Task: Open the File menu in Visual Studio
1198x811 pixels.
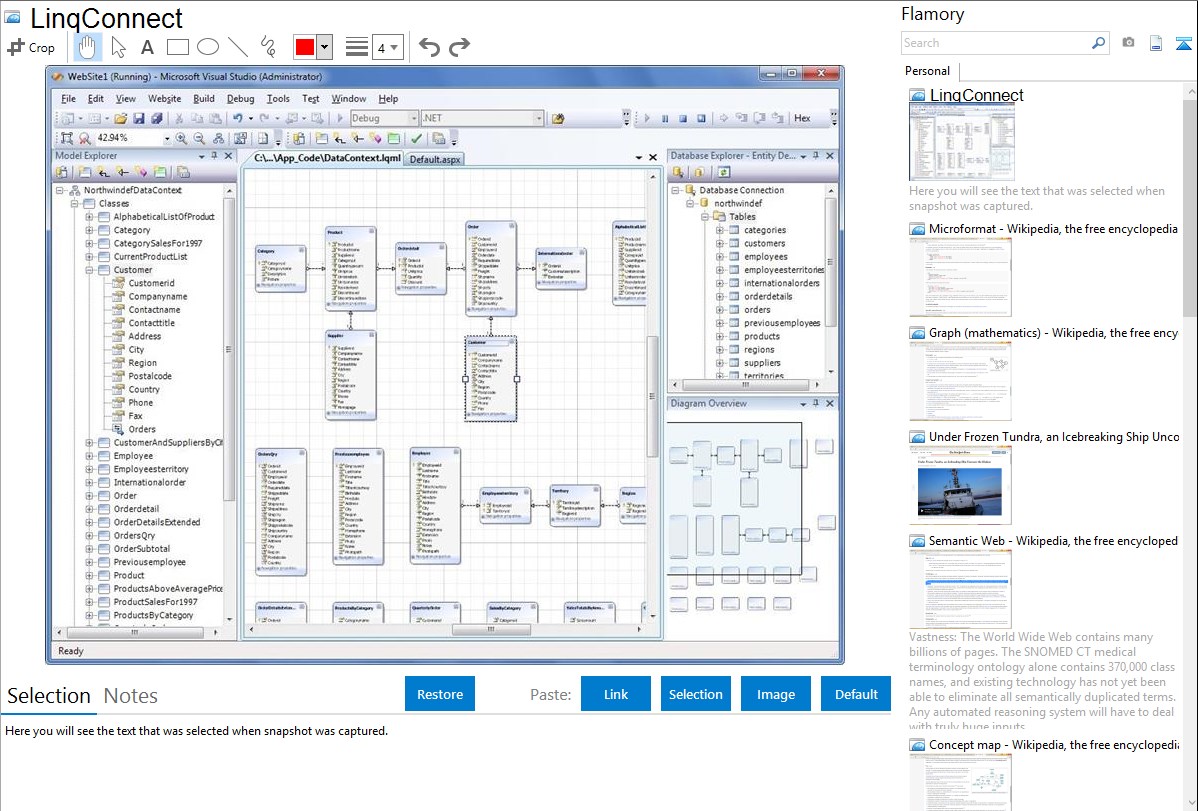Action: tap(69, 99)
